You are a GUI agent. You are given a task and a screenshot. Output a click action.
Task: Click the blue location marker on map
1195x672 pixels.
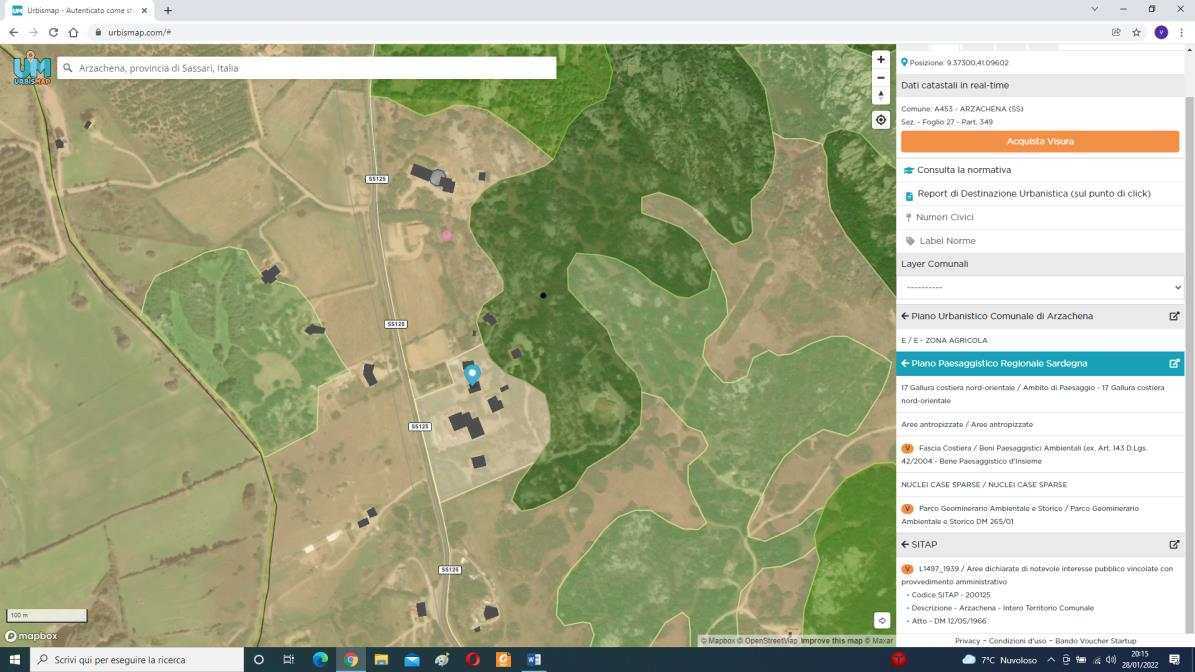click(472, 374)
